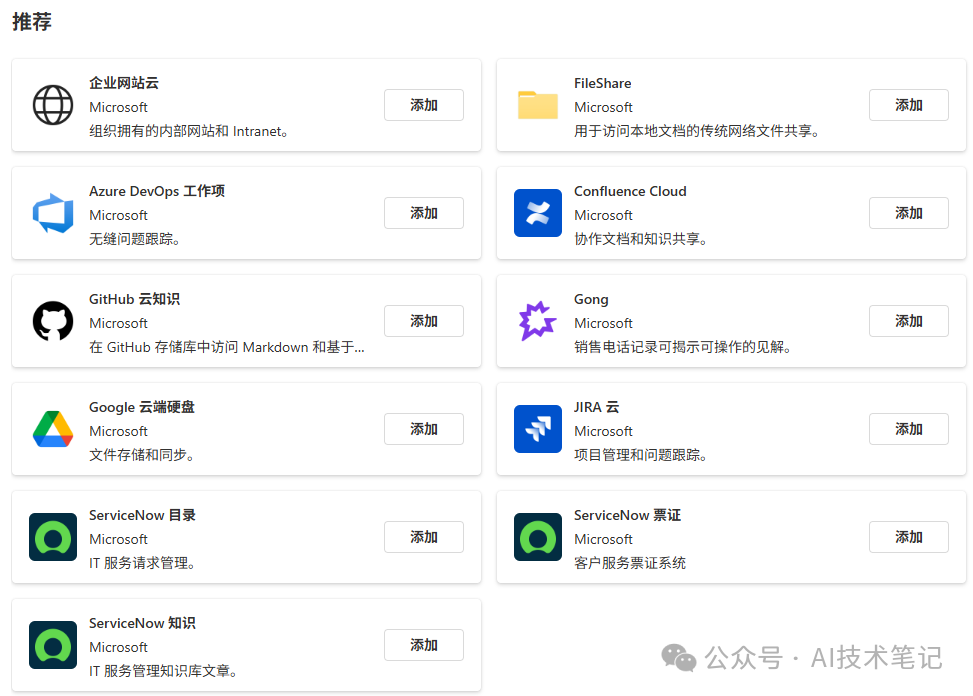Add the GitHub 云知识 connector

pos(424,321)
